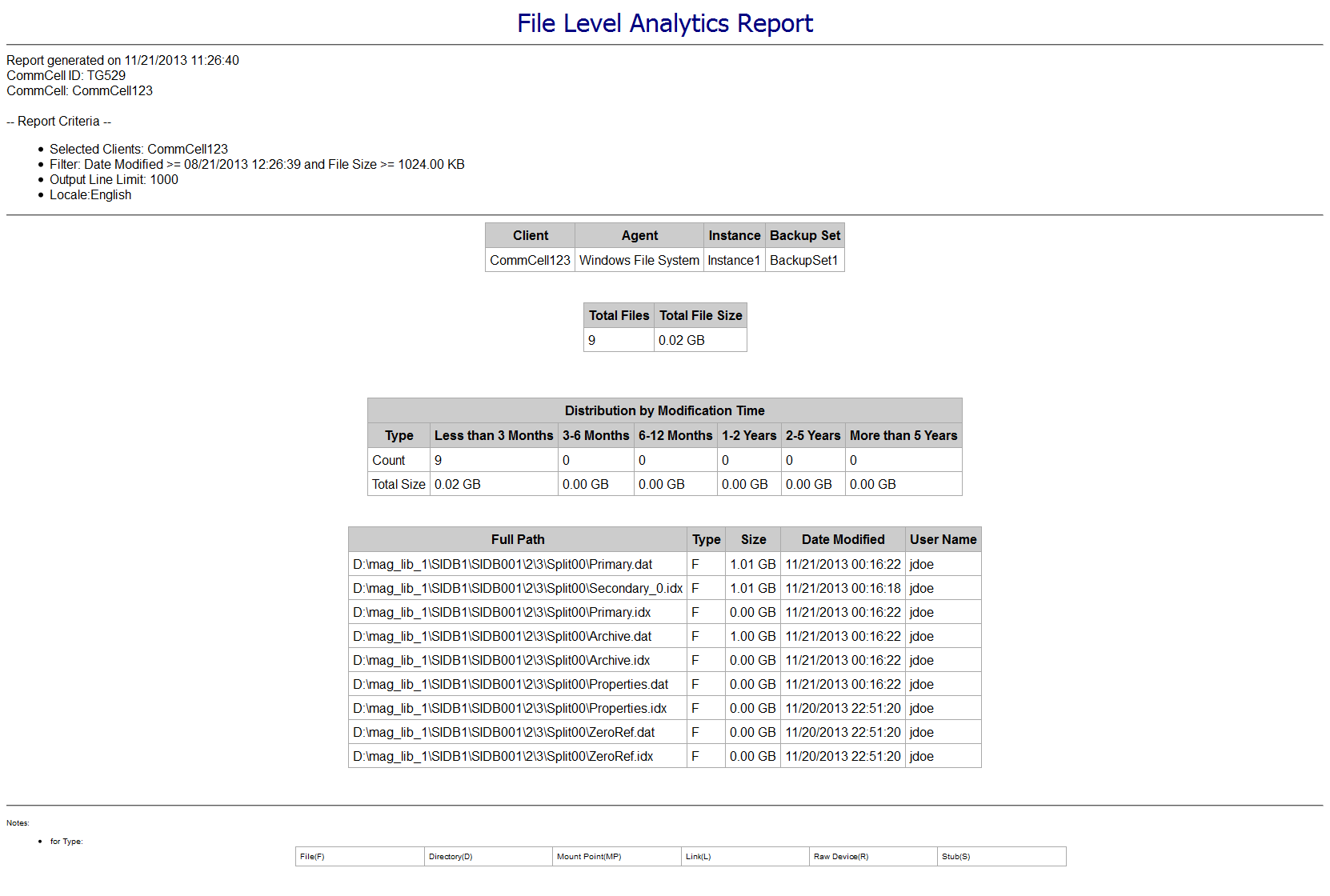The image size is (1330, 896).
Task: Select the Secondary_0.idx file path
Action: point(517,588)
